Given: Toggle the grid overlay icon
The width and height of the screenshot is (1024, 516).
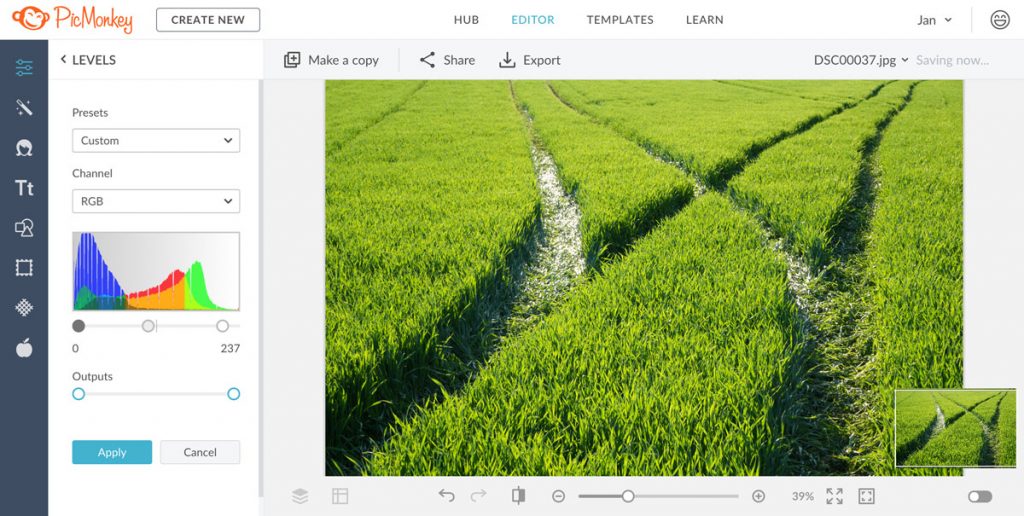Looking at the screenshot, I should click(340, 496).
